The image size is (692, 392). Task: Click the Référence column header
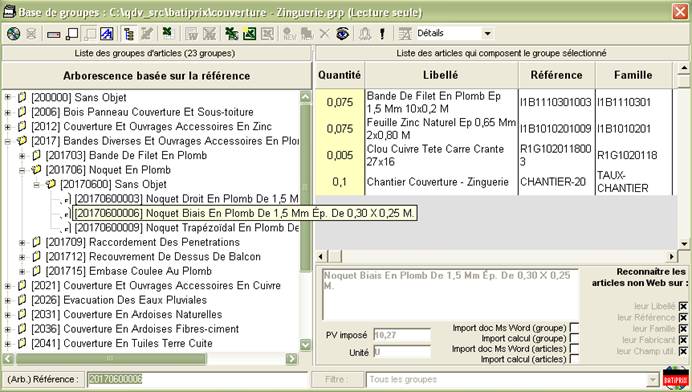(x=557, y=75)
